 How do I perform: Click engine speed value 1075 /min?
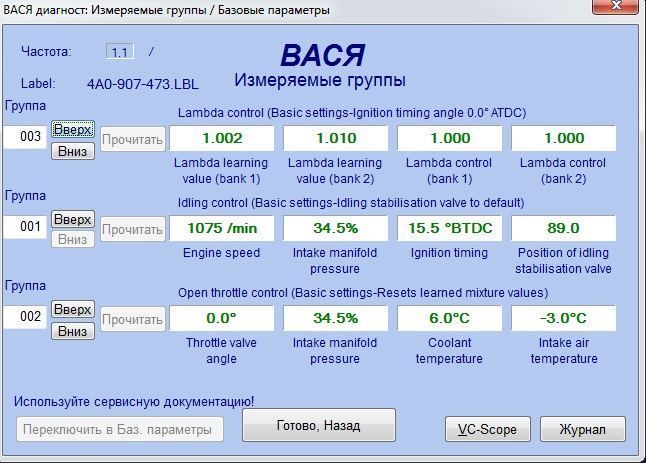(222, 228)
